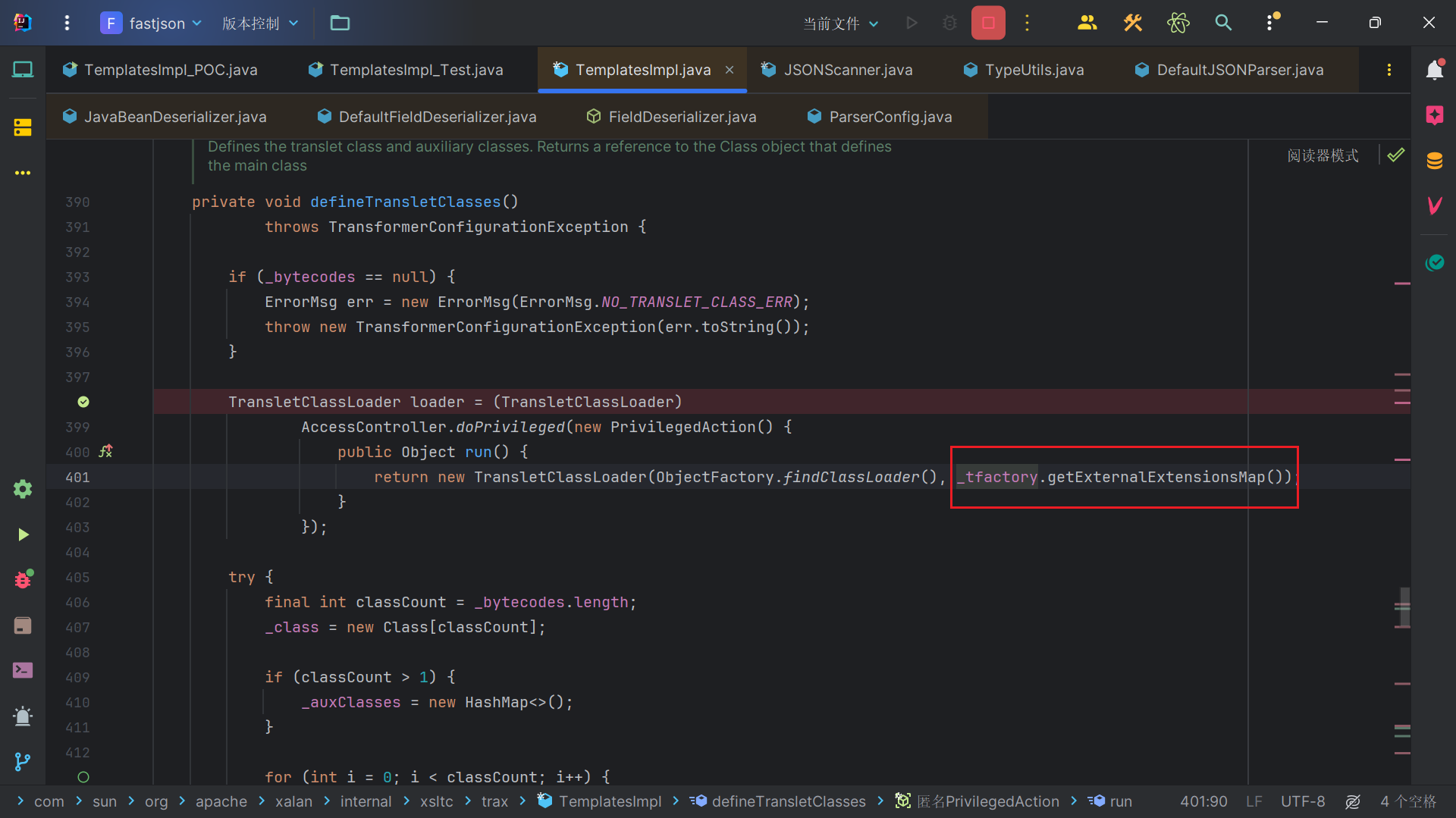The image size is (1456, 818).
Task: Open FieldDeserializer.java tab
Action: click(672, 117)
